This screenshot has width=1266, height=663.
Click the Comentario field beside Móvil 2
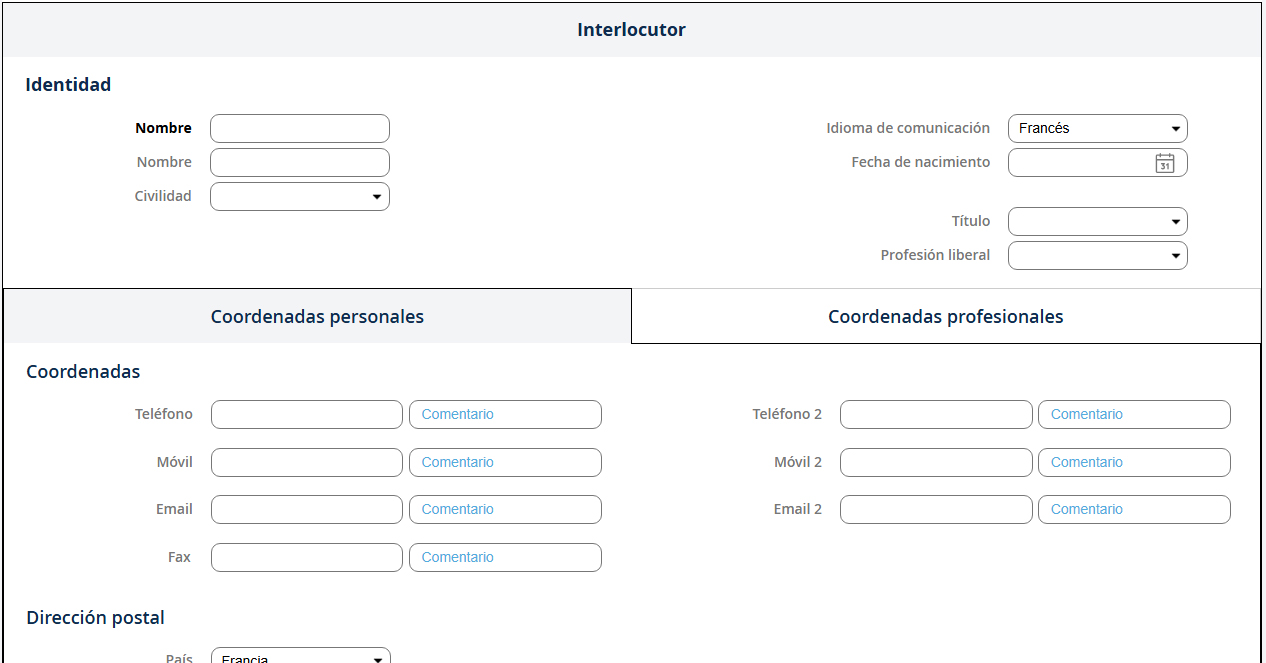1134,463
